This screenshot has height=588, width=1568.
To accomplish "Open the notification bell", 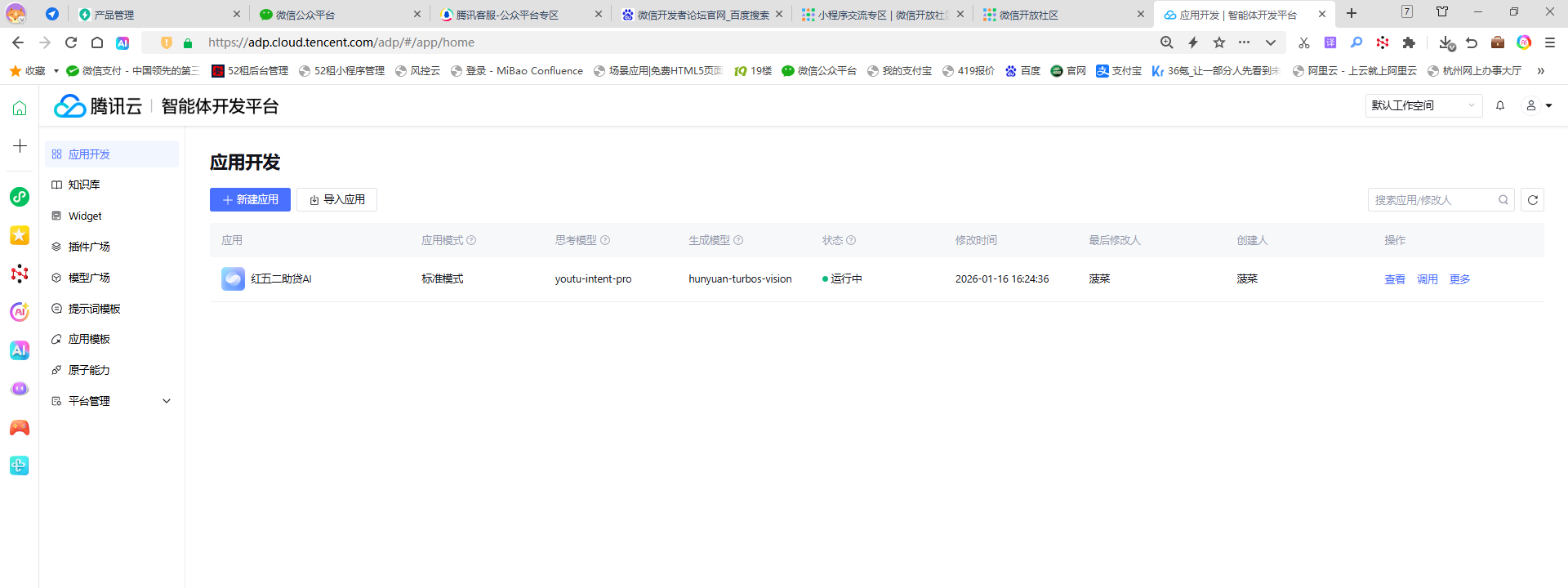I will coord(1500,105).
